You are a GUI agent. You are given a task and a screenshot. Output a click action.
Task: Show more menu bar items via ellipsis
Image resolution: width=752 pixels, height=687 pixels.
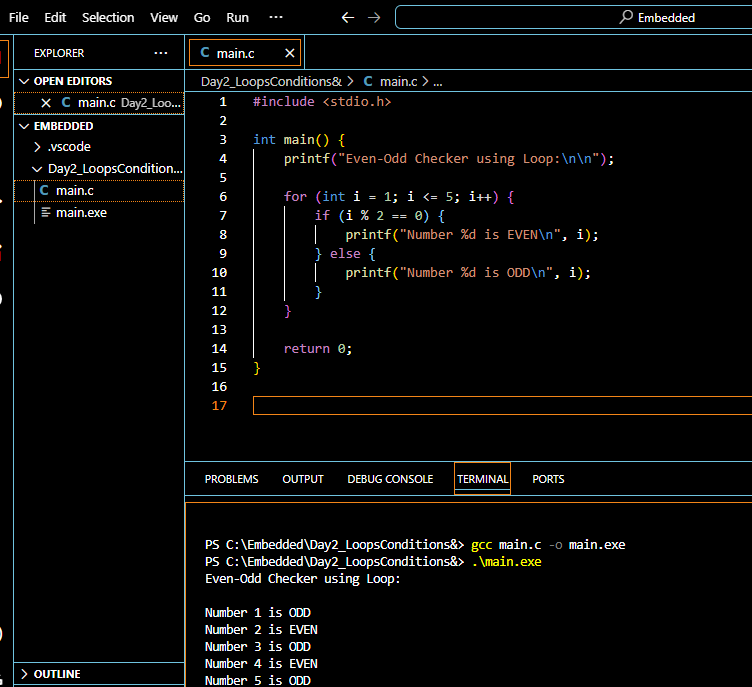[x=276, y=17]
